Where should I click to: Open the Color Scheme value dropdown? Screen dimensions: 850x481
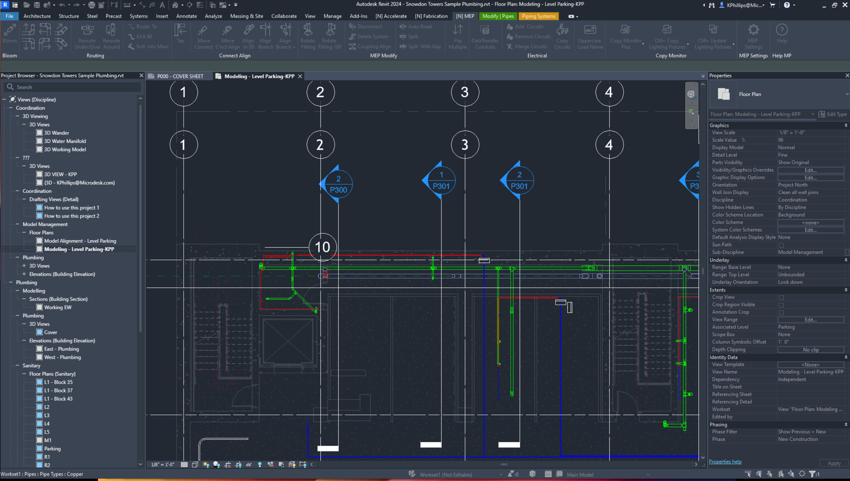(810, 222)
